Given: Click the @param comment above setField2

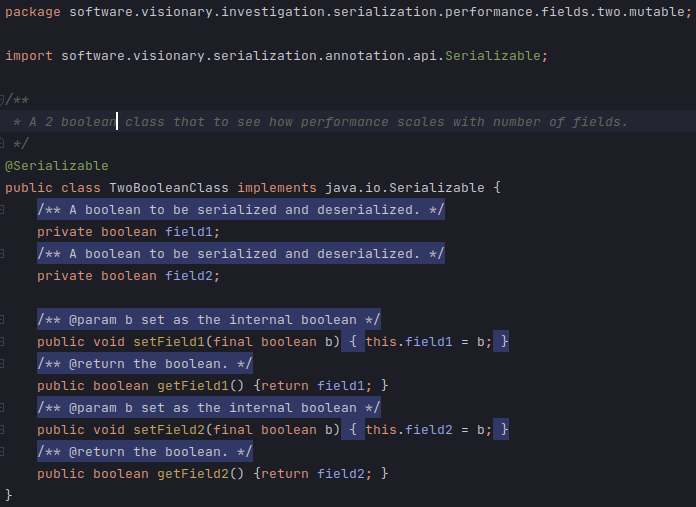Looking at the screenshot, I should click(x=209, y=408).
